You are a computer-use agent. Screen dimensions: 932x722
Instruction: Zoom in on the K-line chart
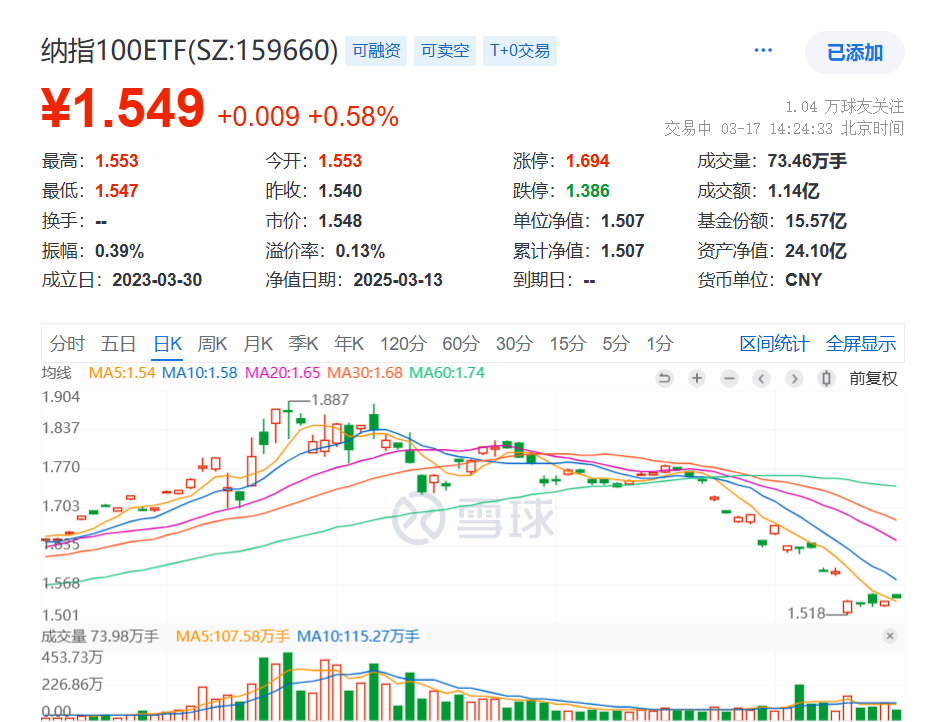pos(697,380)
